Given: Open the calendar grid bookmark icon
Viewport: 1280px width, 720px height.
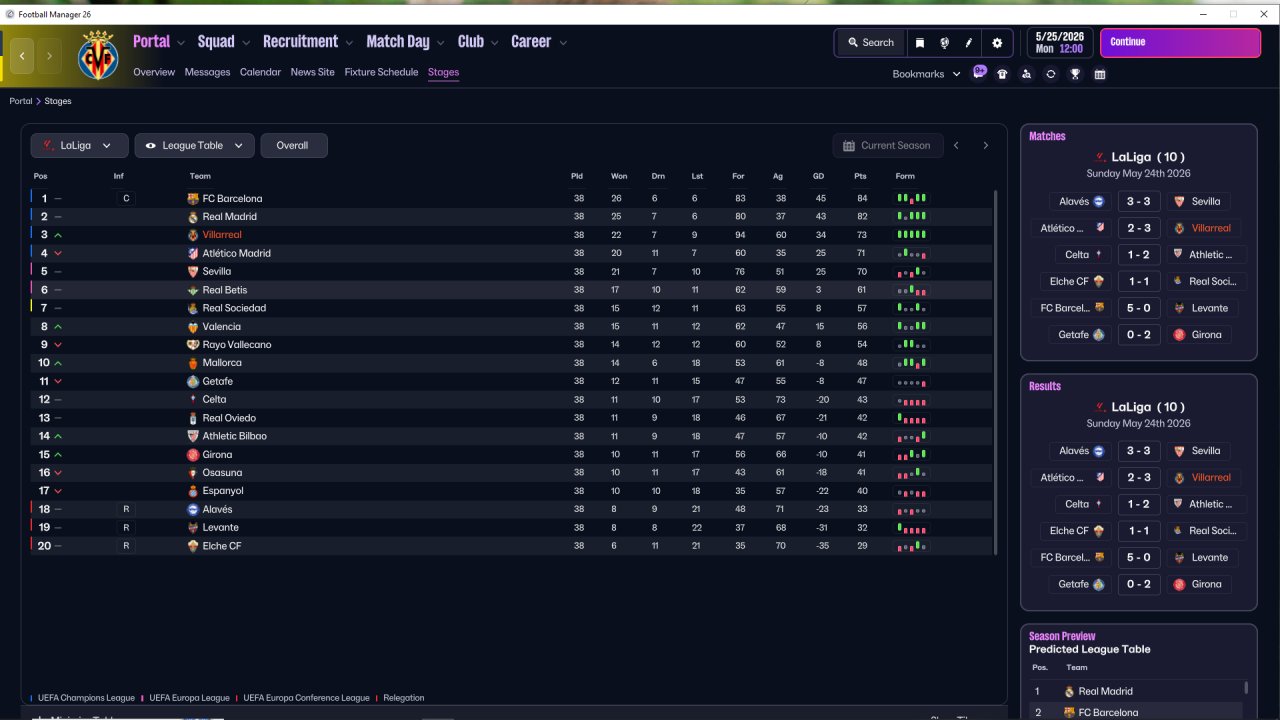Looking at the screenshot, I should 1100,74.
